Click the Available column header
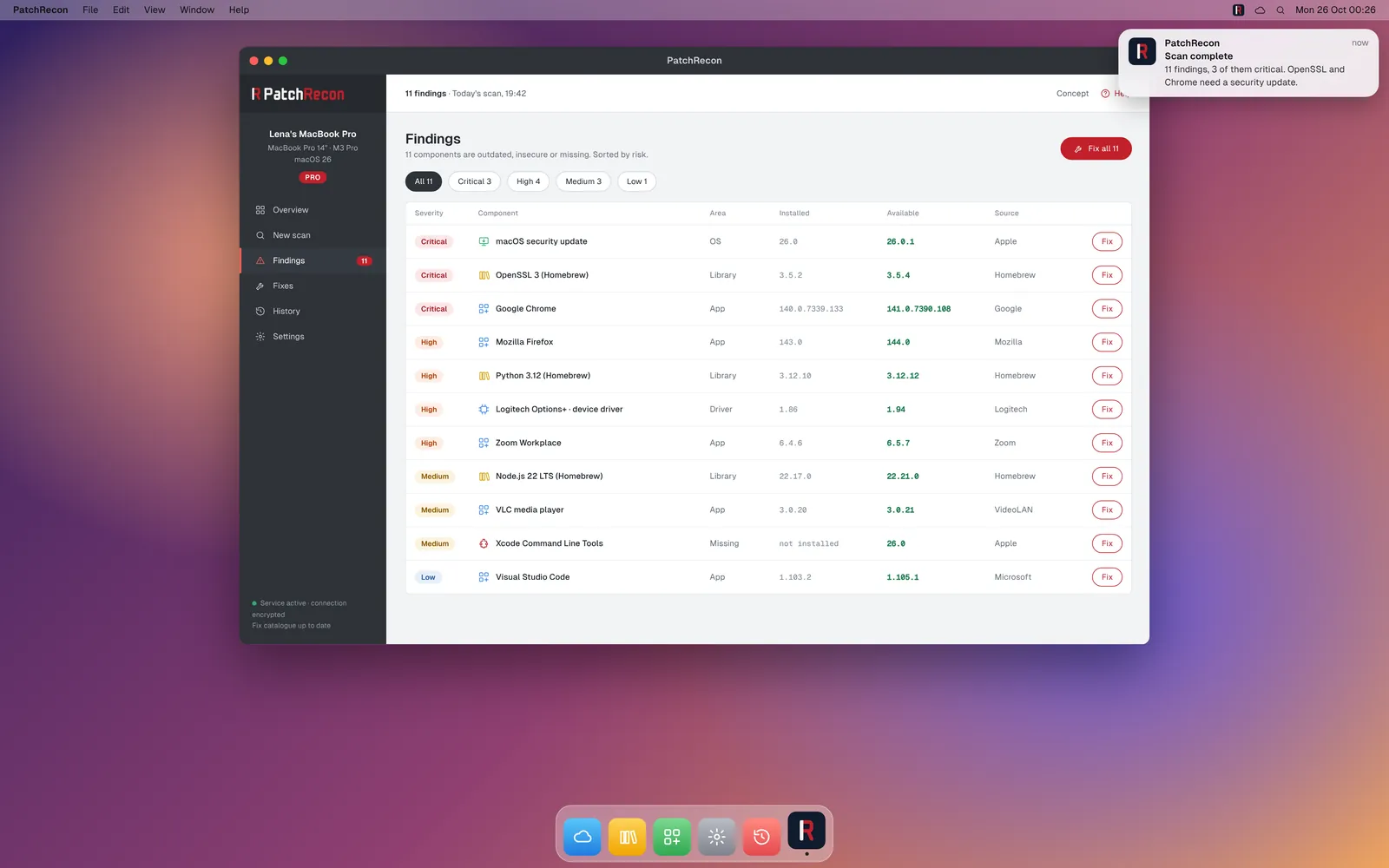This screenshot has height=868, width=1389. click(x=903, y=214)
